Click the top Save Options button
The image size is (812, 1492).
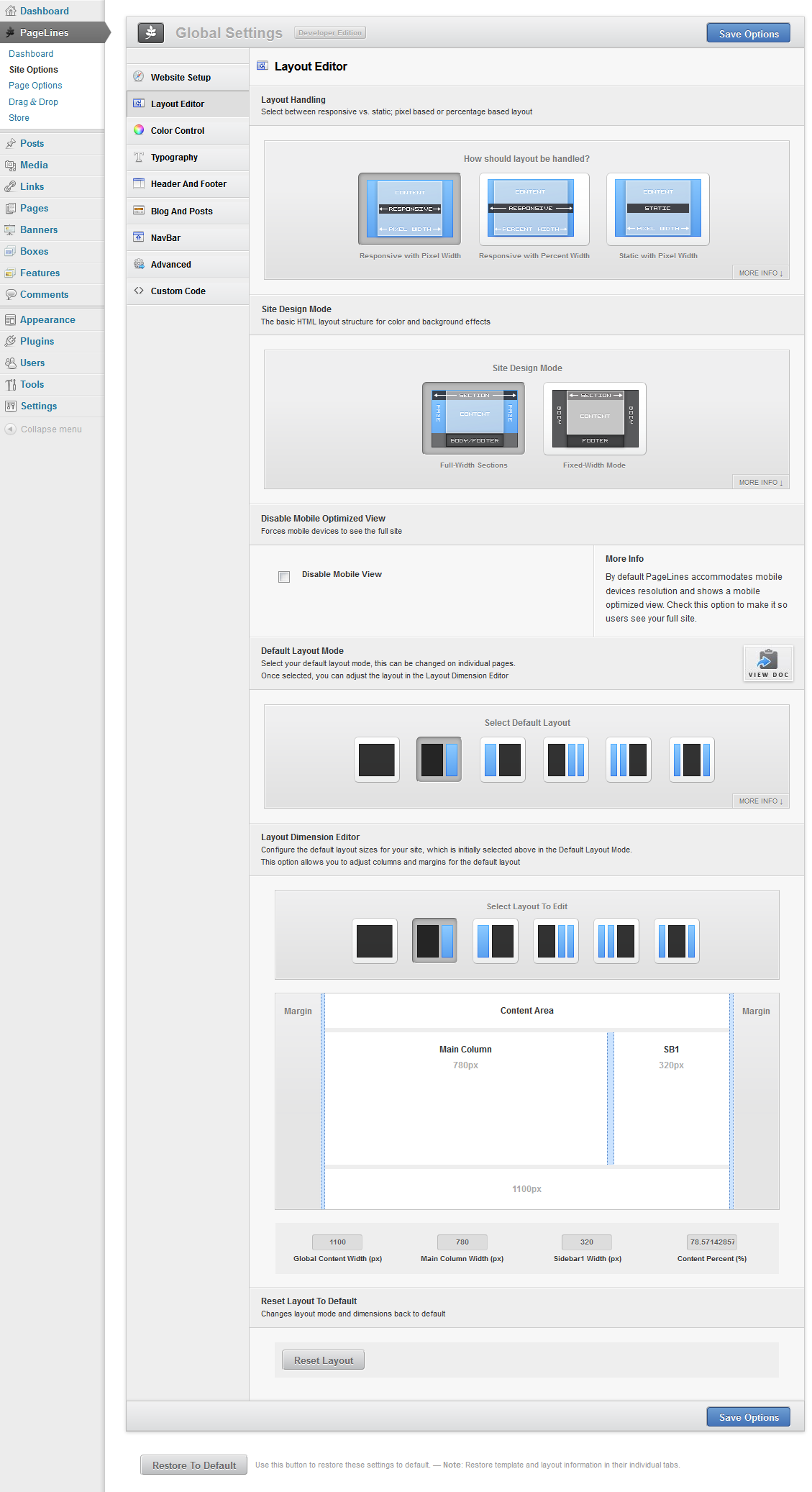748,34
